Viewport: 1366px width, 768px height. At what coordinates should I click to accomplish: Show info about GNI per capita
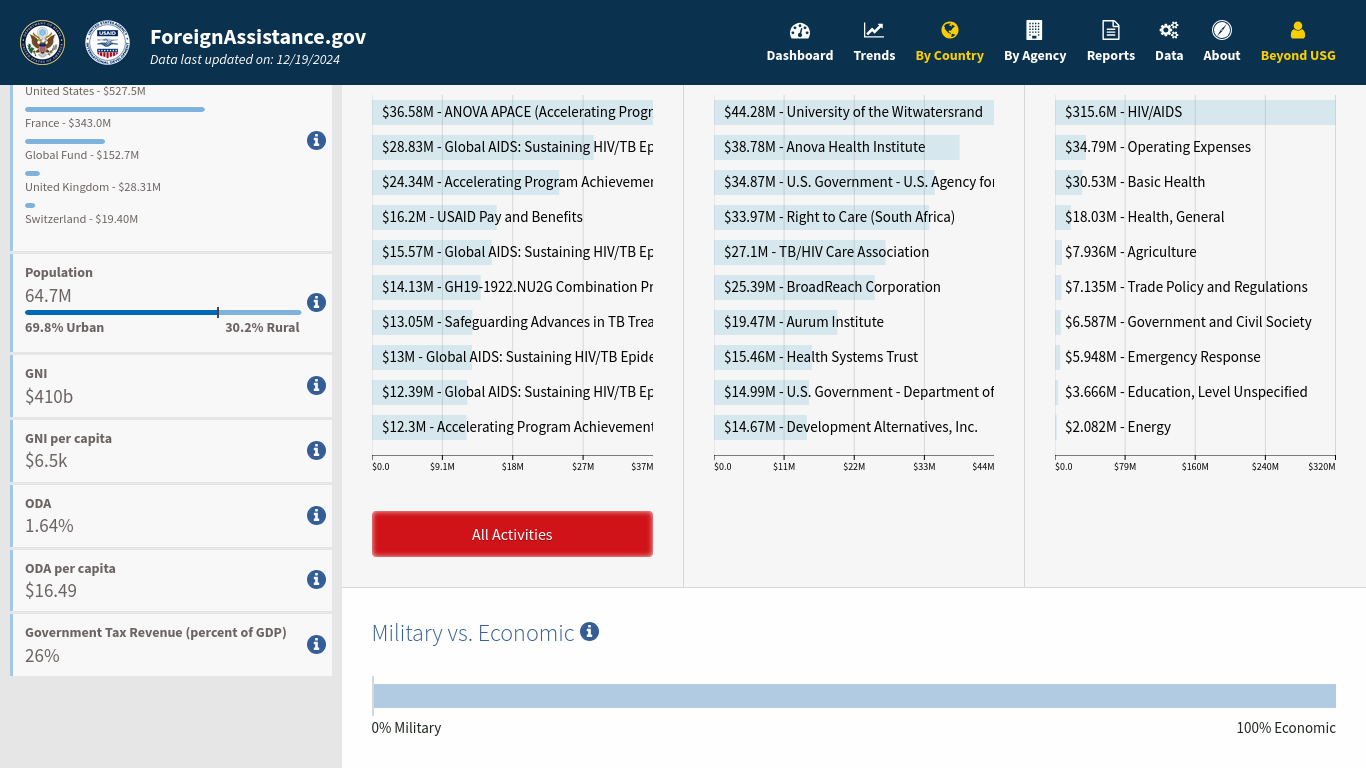tap(316, 450)
